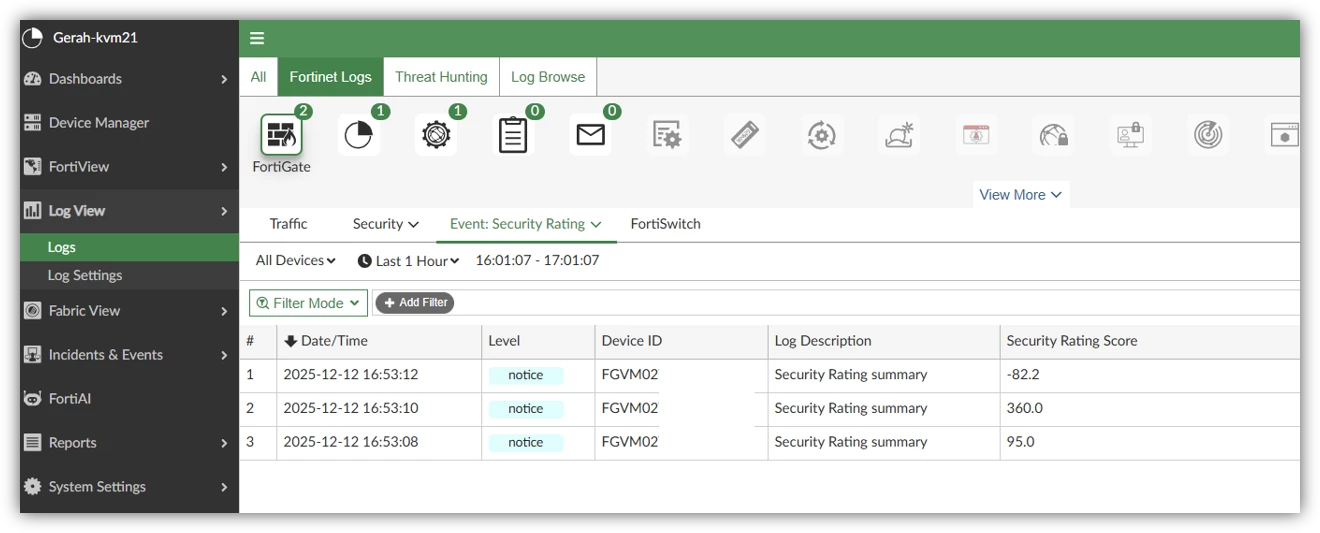This screenshot has width=1320, height=533.
Task: Open the View More dropdown
Action: [1021, 195]
